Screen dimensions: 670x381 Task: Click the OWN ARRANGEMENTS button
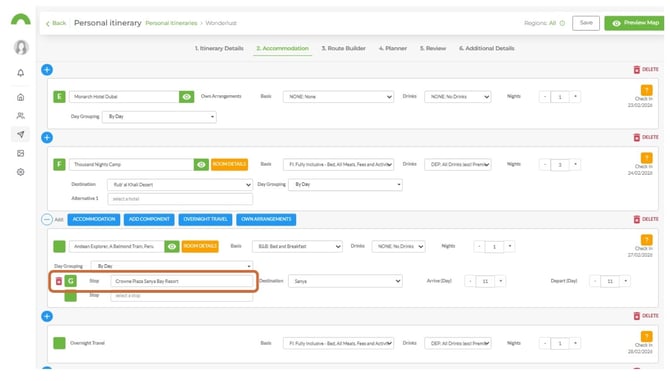(x=266, y=220)
